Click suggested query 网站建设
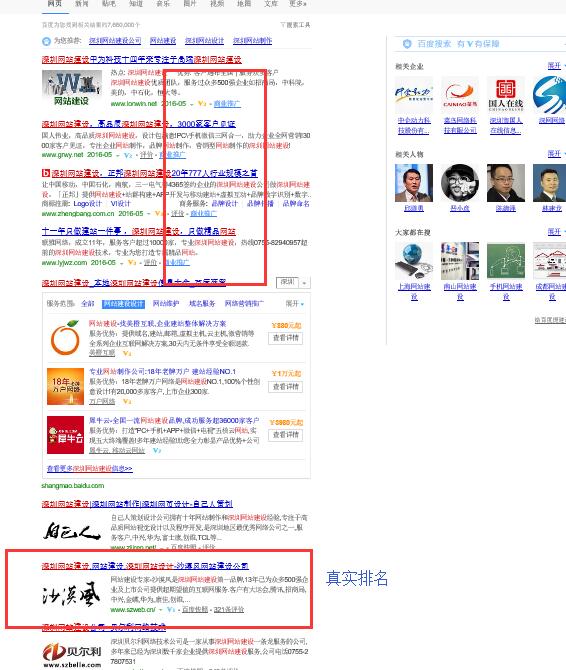The height and width of the screenshot is (670, 566). tap(163, 41)
